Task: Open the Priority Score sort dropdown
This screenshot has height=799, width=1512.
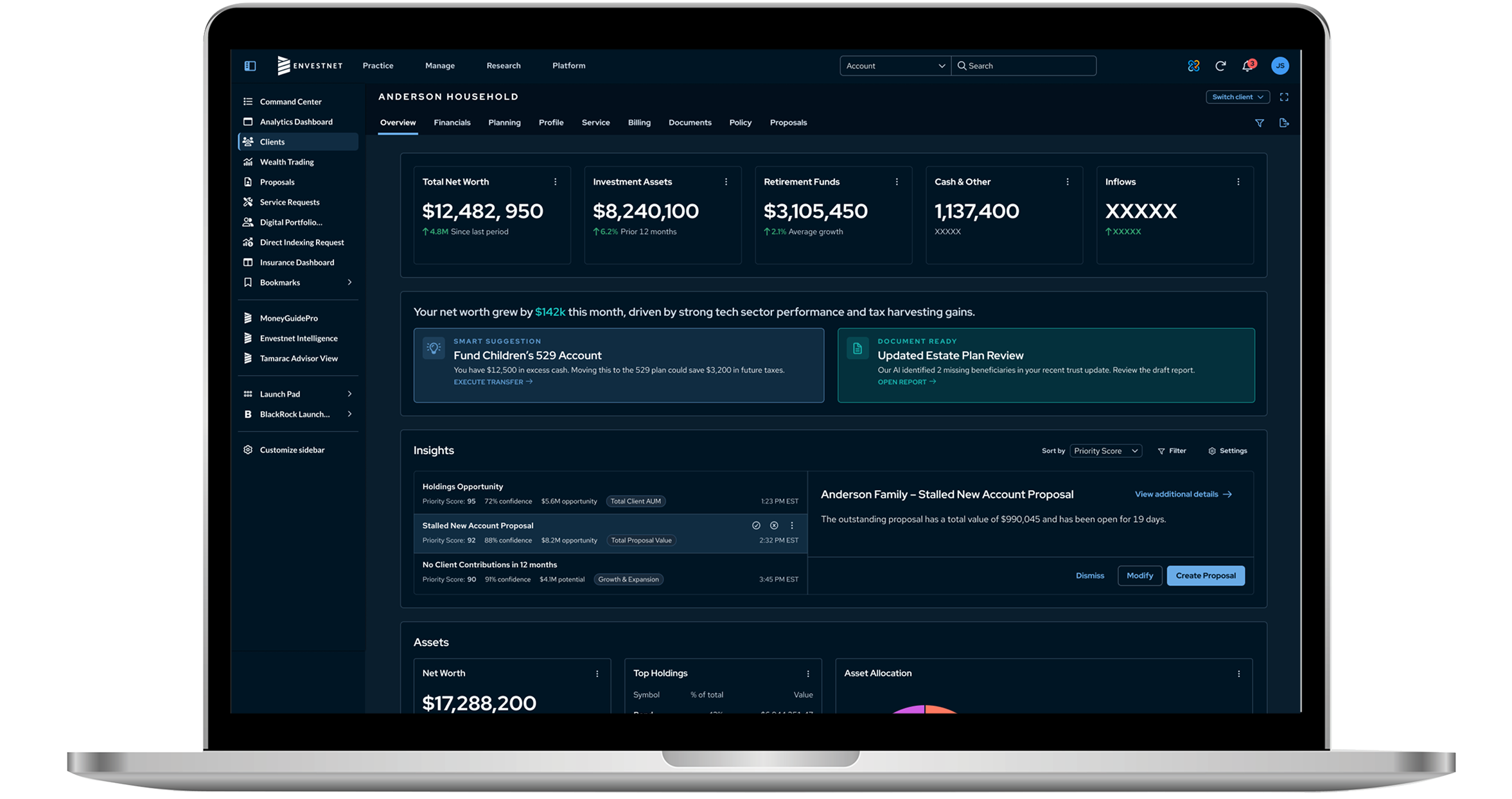Action: (x=1106, y=451)
